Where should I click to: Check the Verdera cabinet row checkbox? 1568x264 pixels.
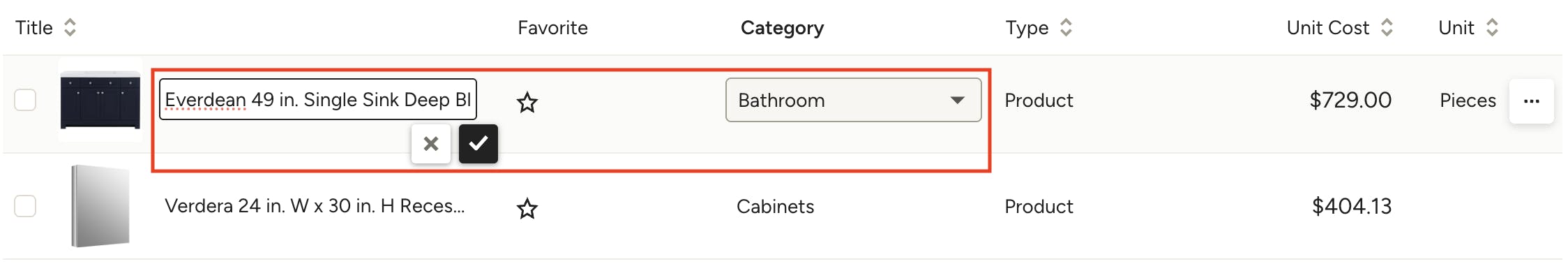25,206
